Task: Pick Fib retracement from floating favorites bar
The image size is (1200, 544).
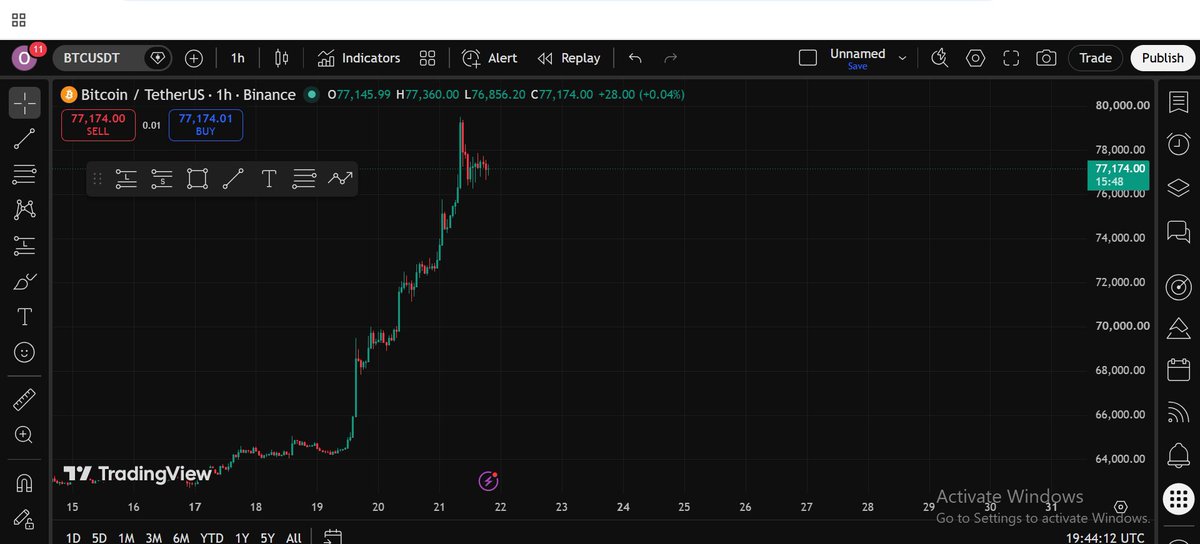Action: 305,179
